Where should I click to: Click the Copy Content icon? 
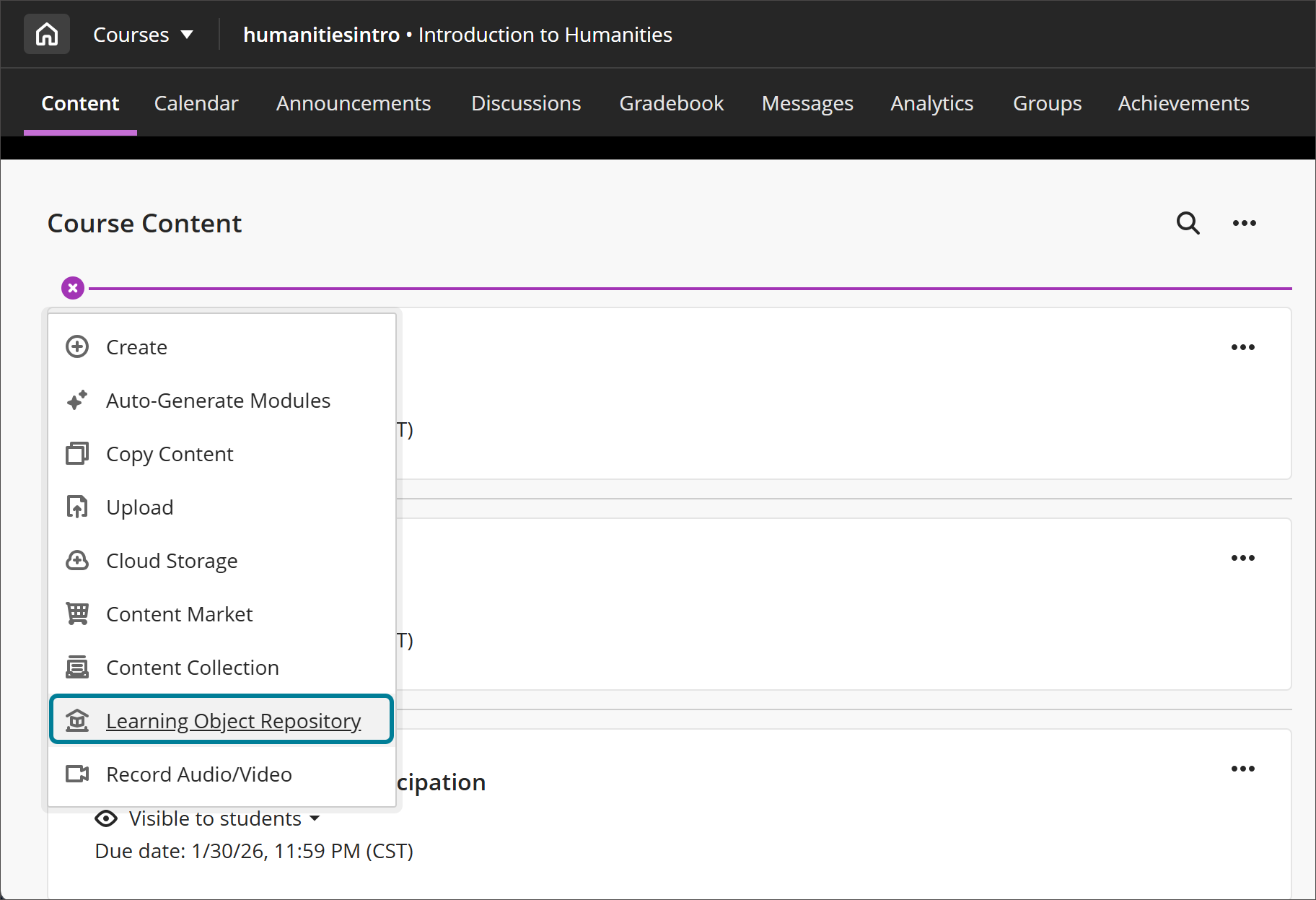tap(77, 453)
